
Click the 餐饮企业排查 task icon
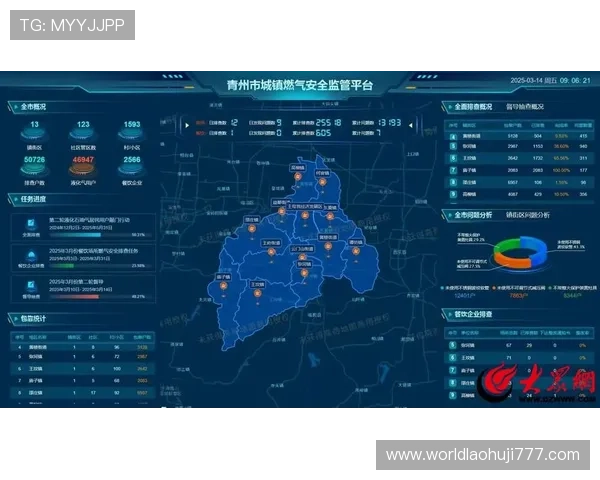[x=31, y=255]
